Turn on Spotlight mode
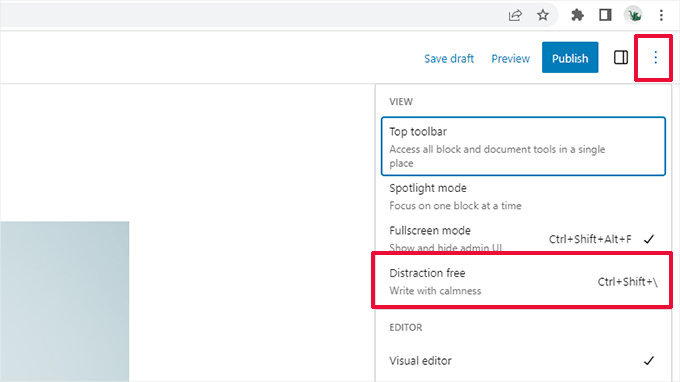680x382 pixels. 523,196
